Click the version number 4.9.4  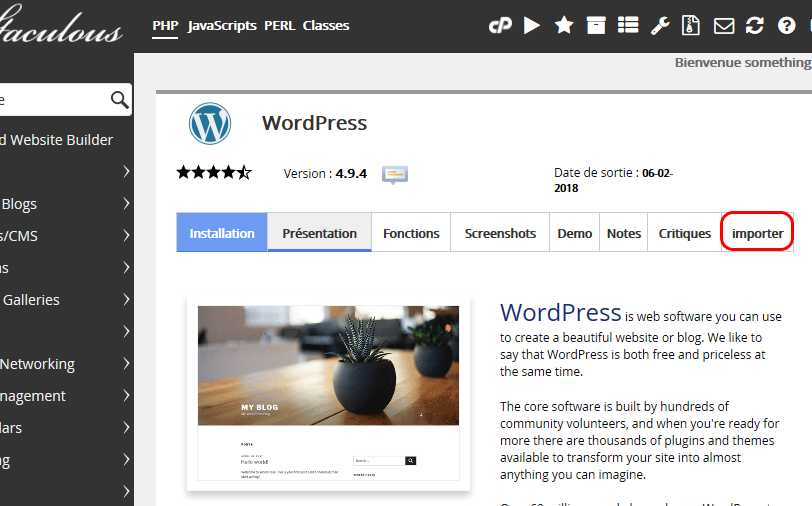point(351,174)
